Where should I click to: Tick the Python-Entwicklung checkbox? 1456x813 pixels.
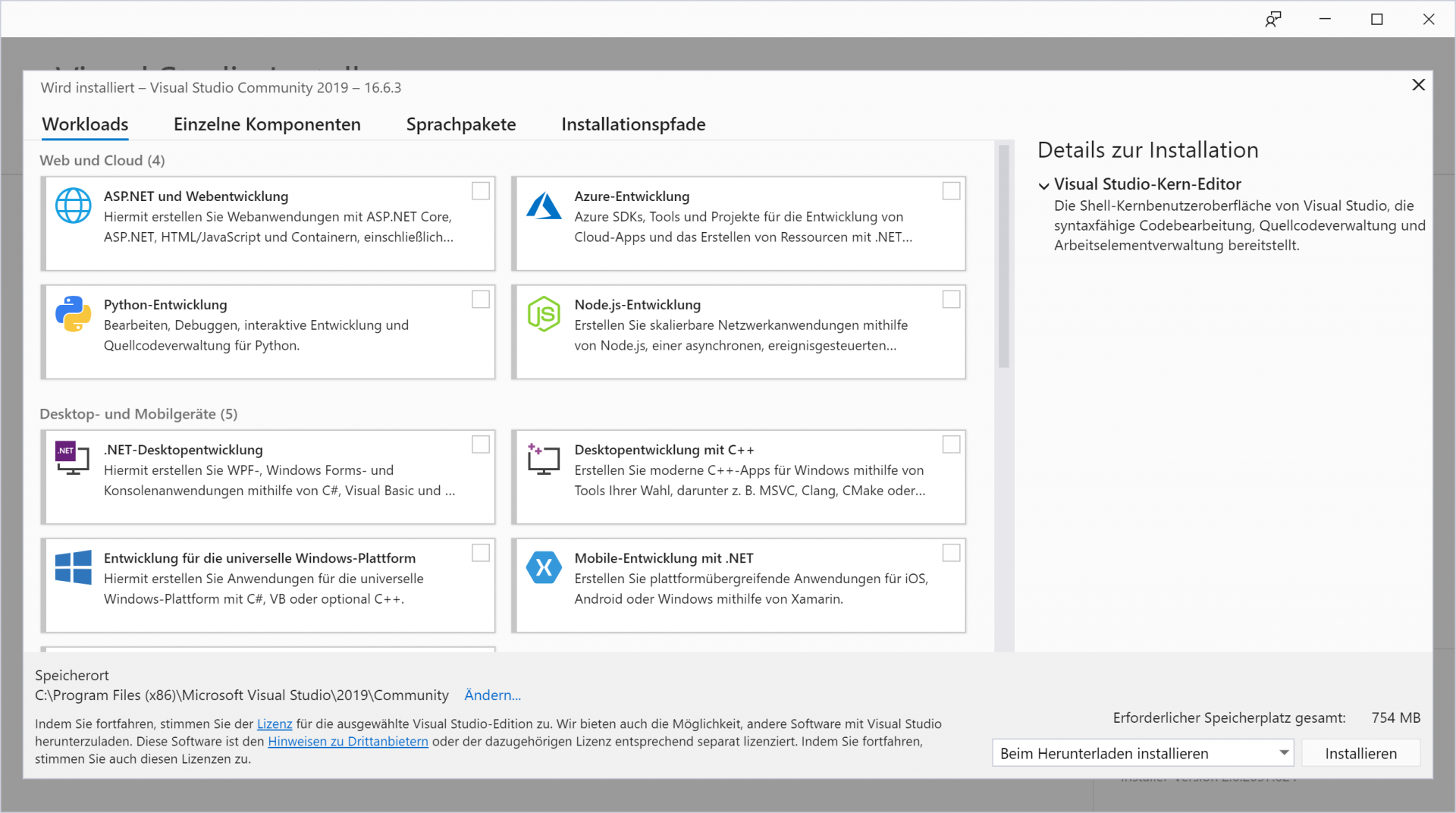tap(481, 300)
